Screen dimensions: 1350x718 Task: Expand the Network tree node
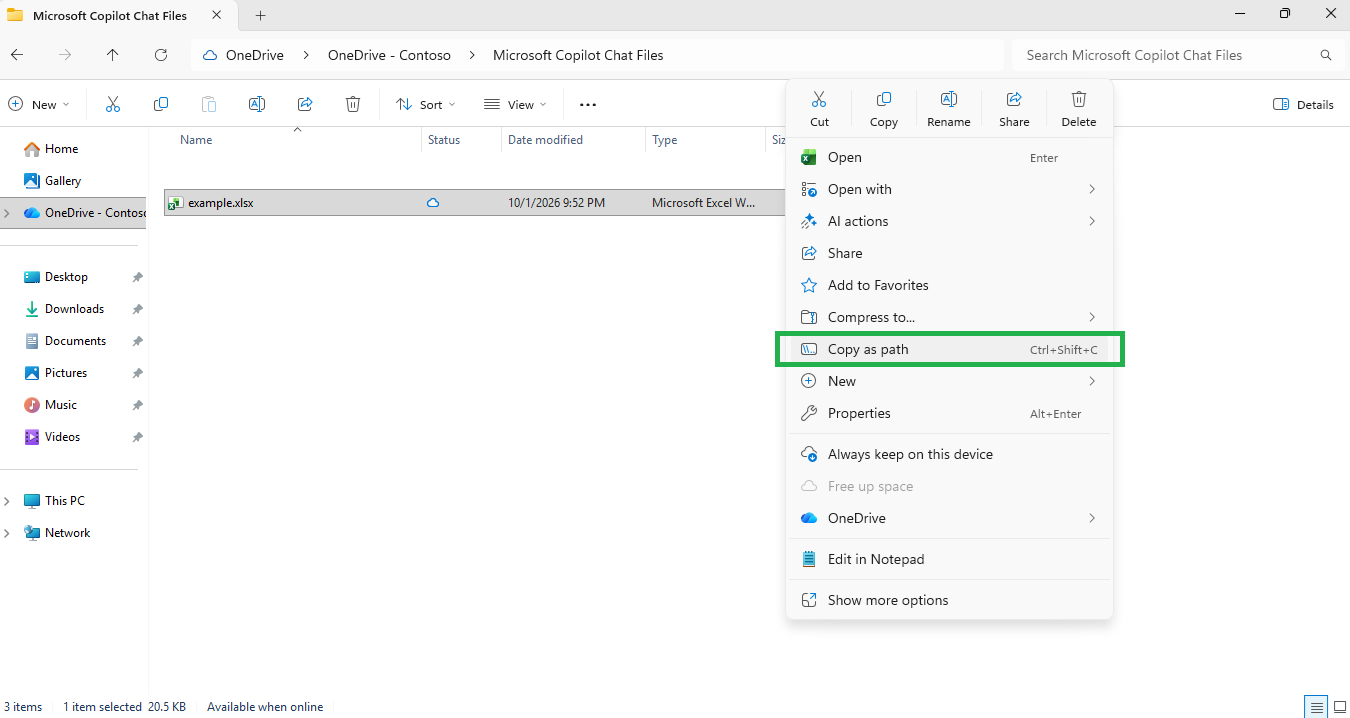click(7, 533)
